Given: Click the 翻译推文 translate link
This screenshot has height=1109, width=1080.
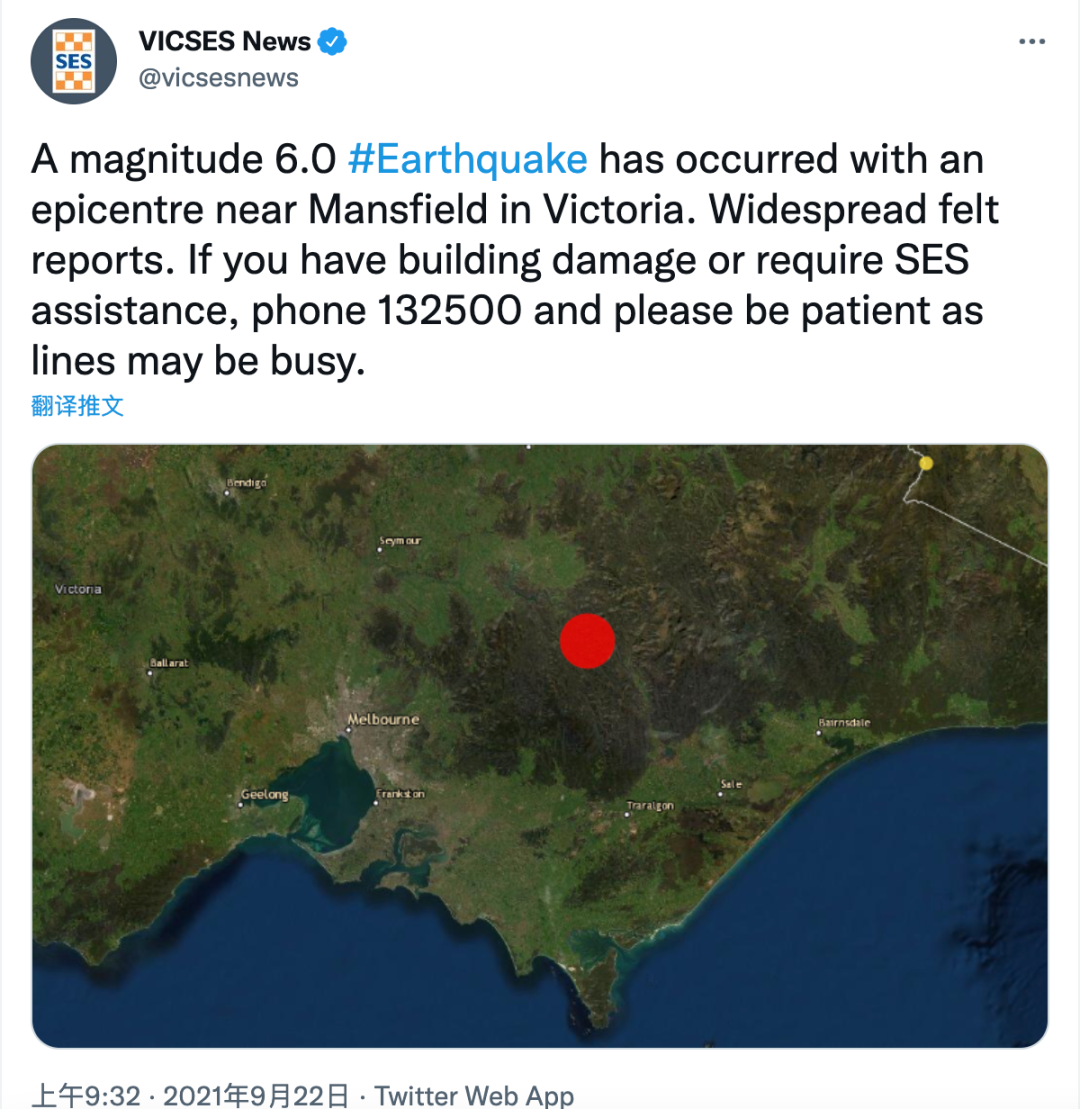Looking at the screenshot, I should (x=78, y=406).
